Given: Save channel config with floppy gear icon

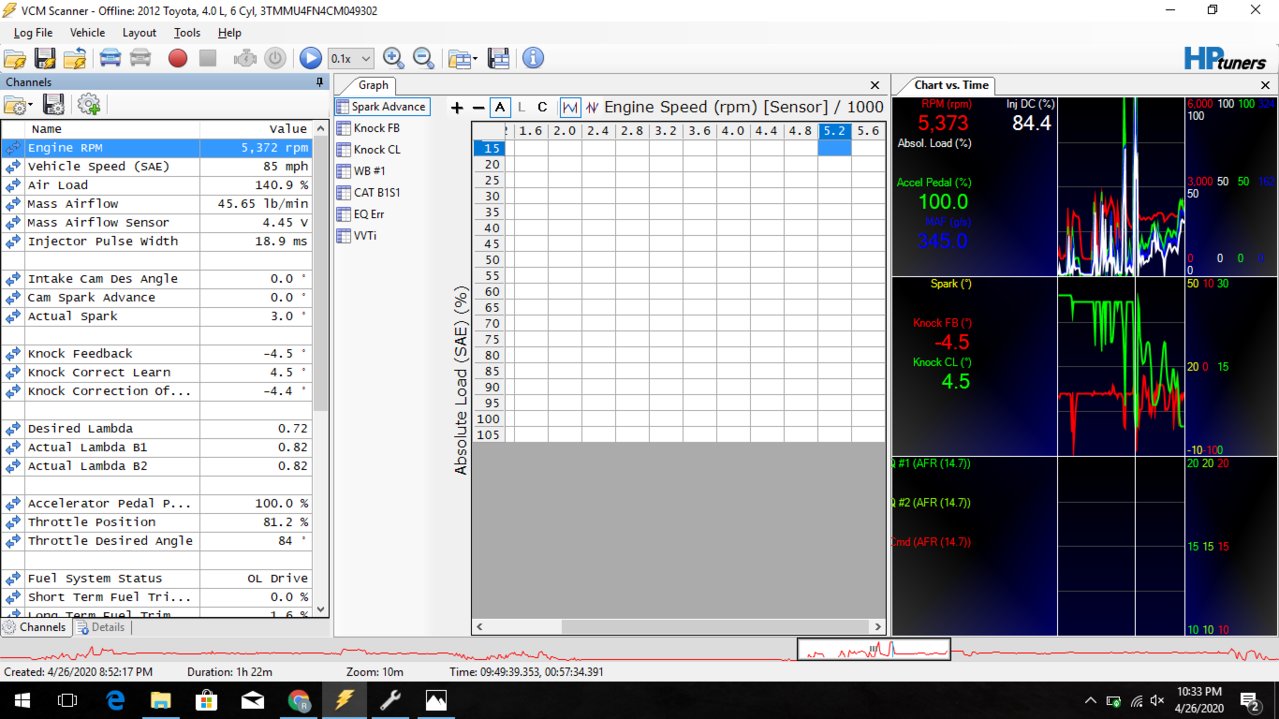Looking at the screenshot, I should click(x=54, y=104).
